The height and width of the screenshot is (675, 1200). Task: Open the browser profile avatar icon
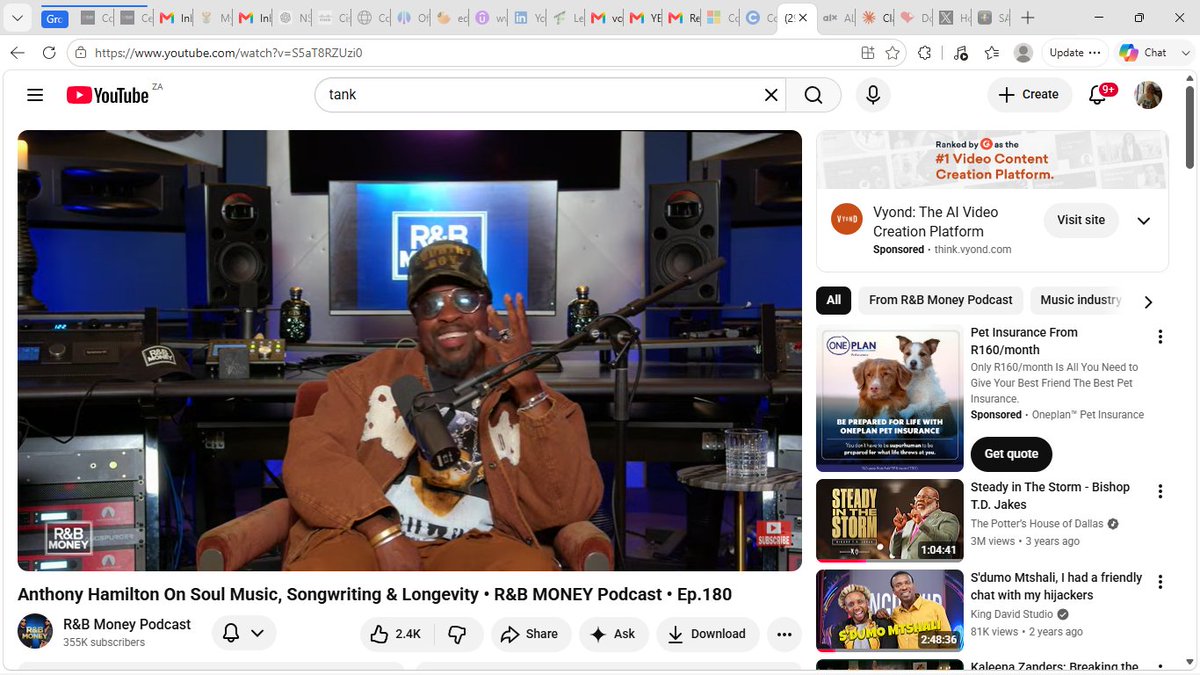(x=1023, y=53)
